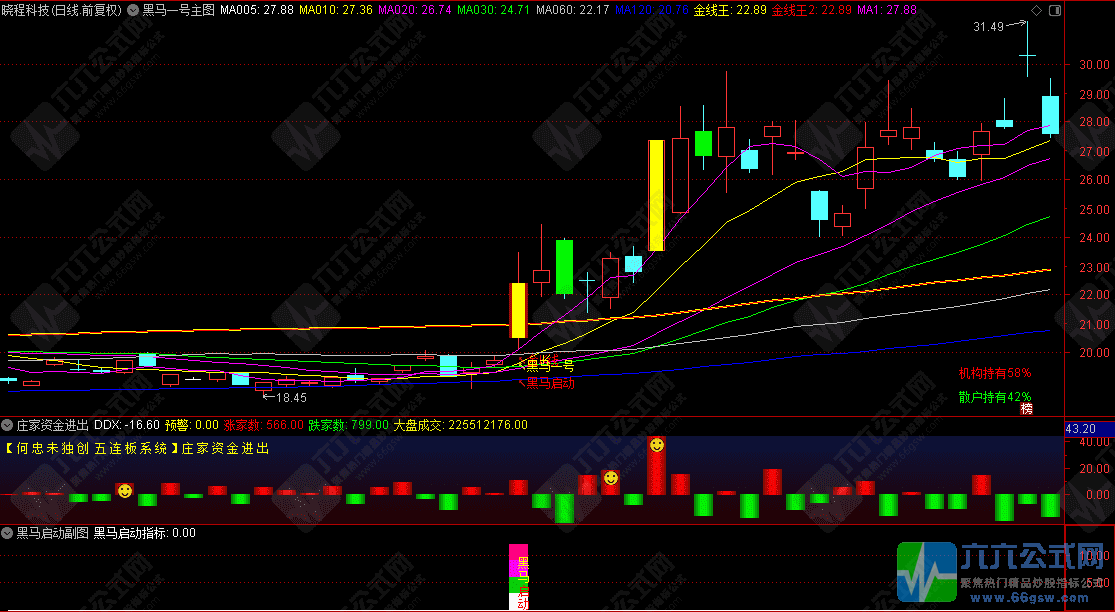Click the 机构持有58% text
Screen dimensions: 1115x612
point(994,373)
